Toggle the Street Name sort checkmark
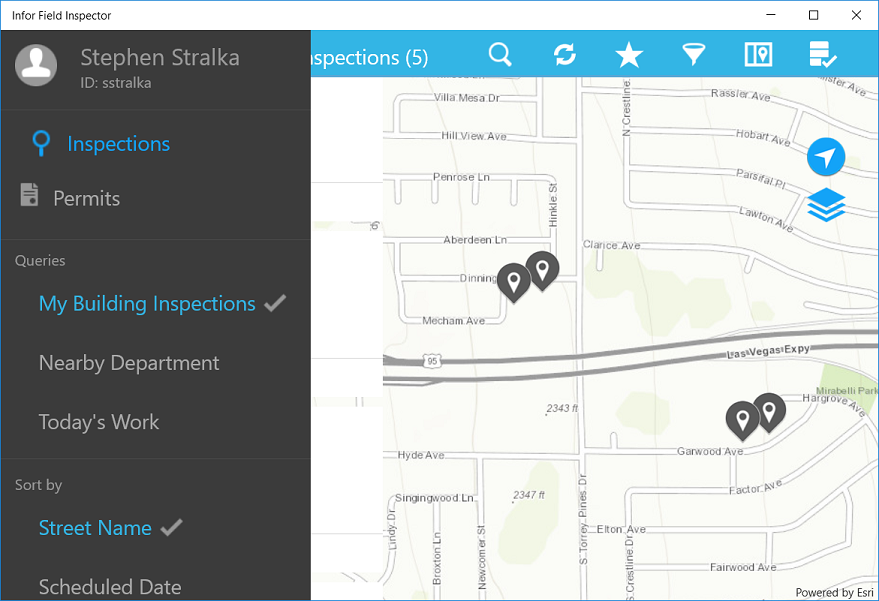Image resolution: width=879 pixels, height=601 pixels. [x=169, y=526]
